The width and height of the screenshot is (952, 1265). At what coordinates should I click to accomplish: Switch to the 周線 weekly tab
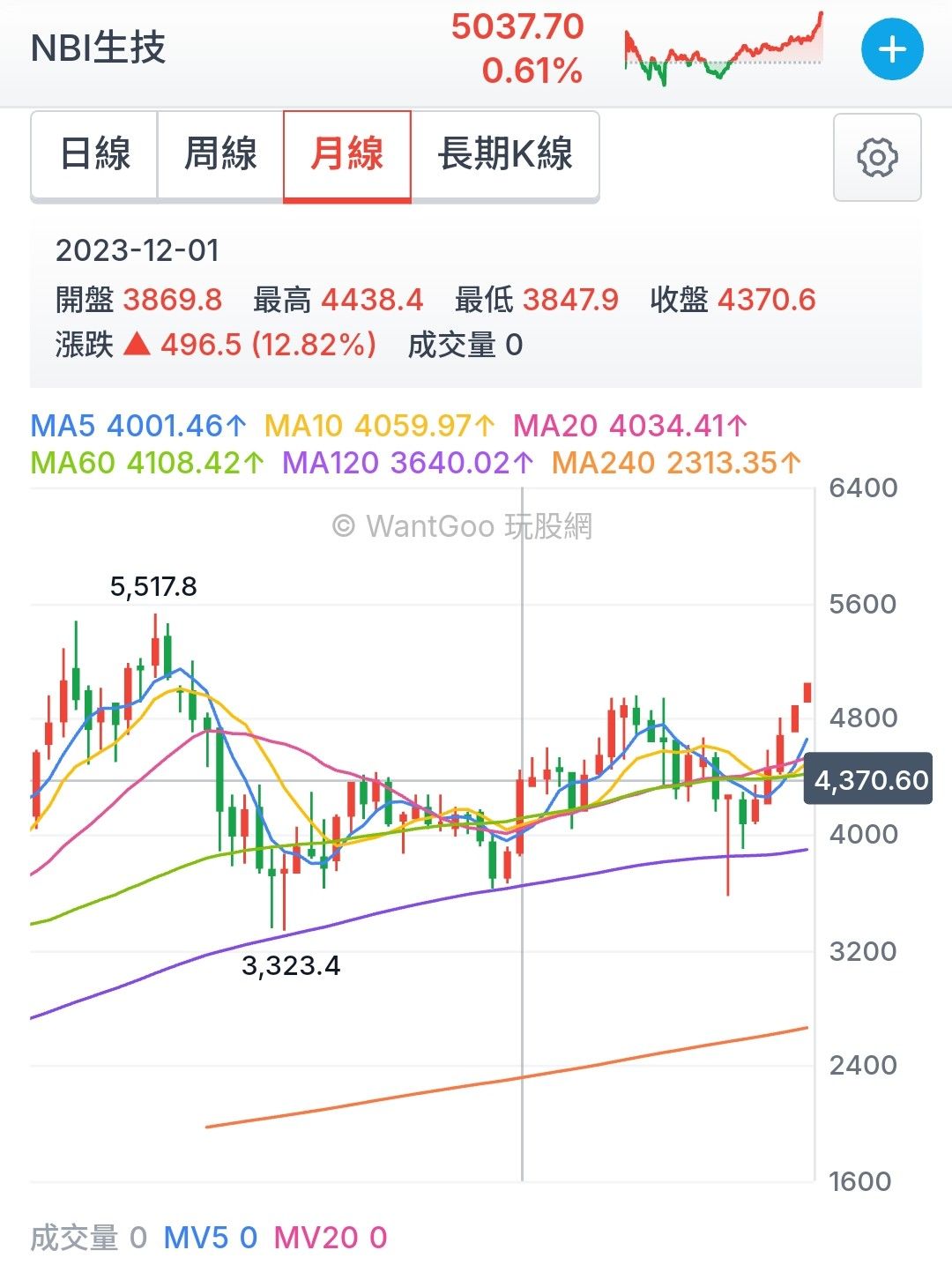[220, 155]
